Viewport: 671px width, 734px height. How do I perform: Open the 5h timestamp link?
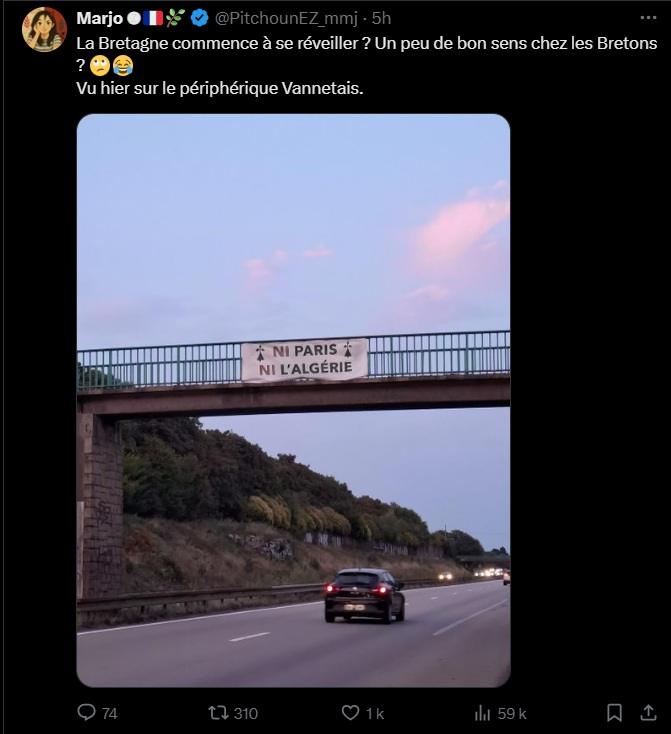381,18
